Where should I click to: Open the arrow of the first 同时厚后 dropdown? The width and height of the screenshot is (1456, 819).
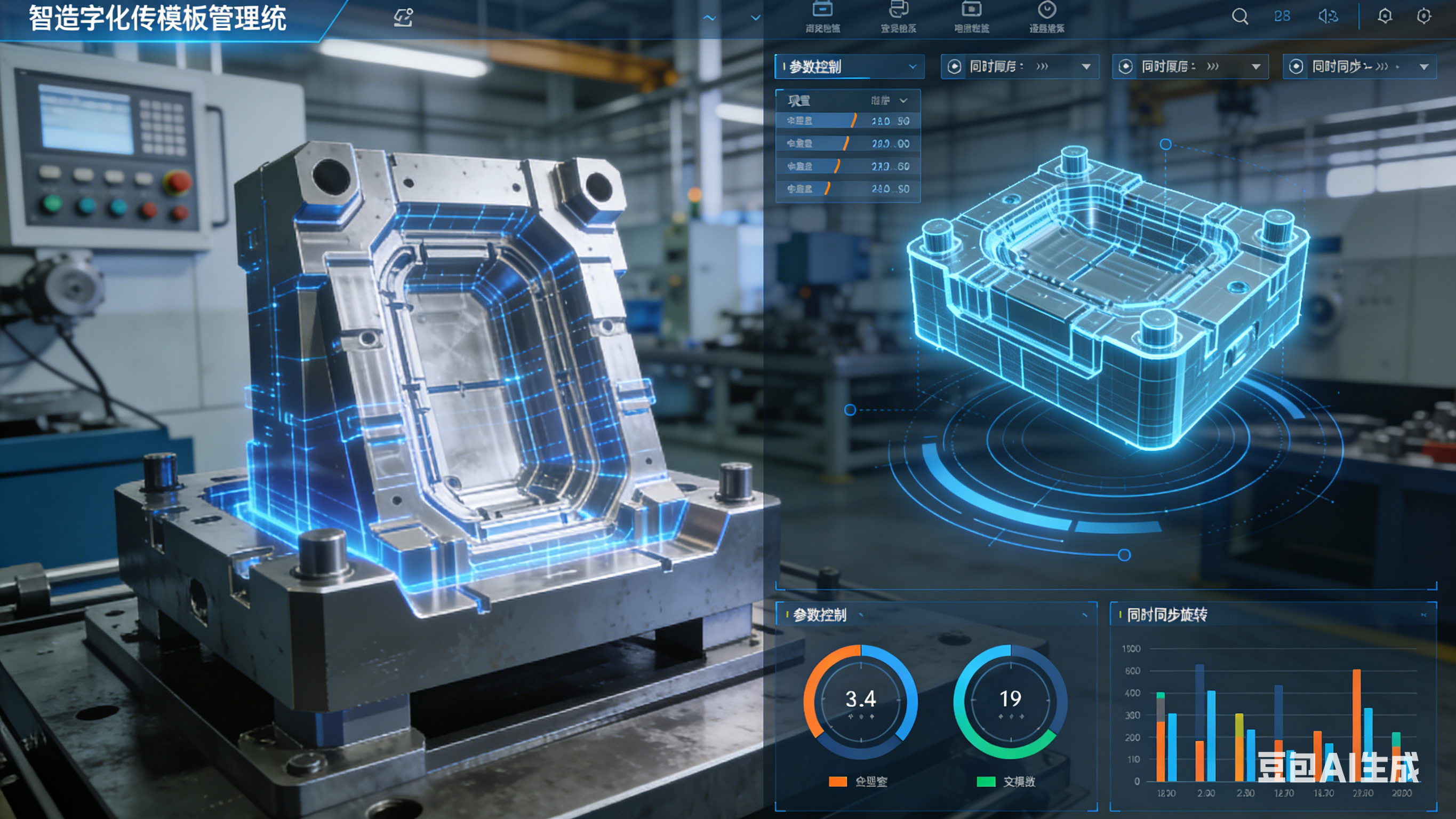tap(1086, 67)
